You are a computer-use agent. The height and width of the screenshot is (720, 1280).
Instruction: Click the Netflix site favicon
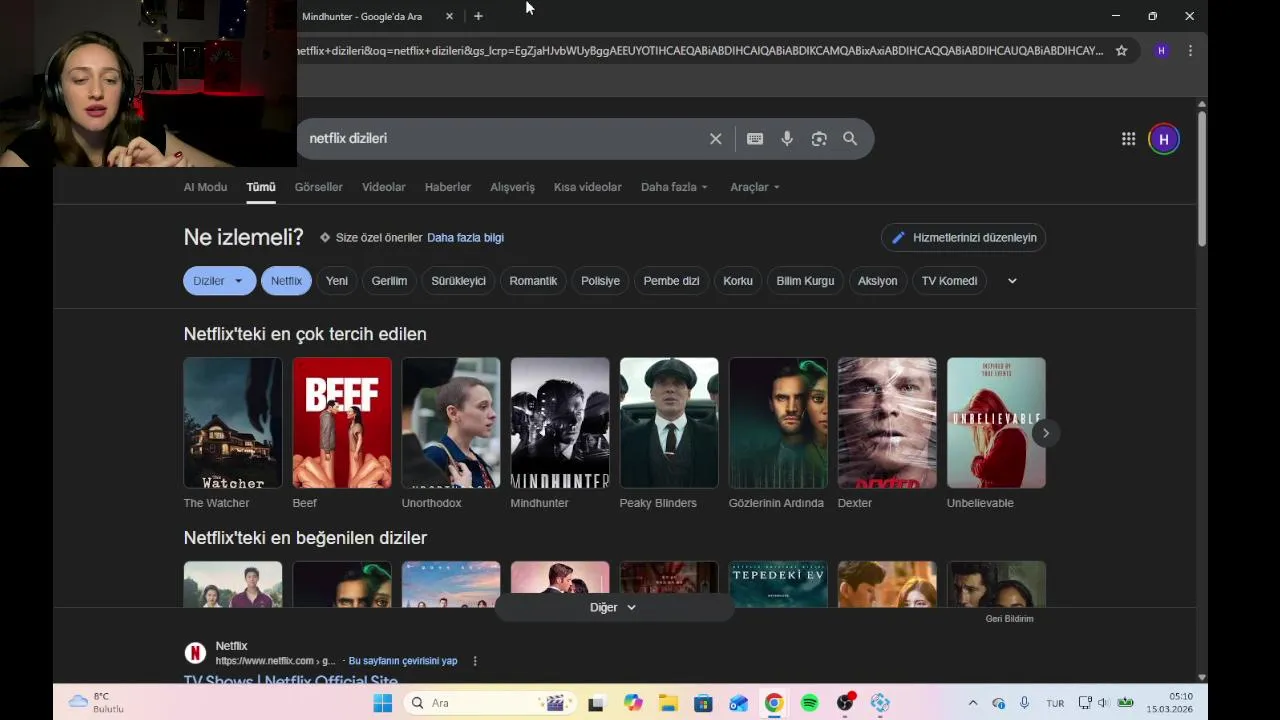tap(195, 653)
